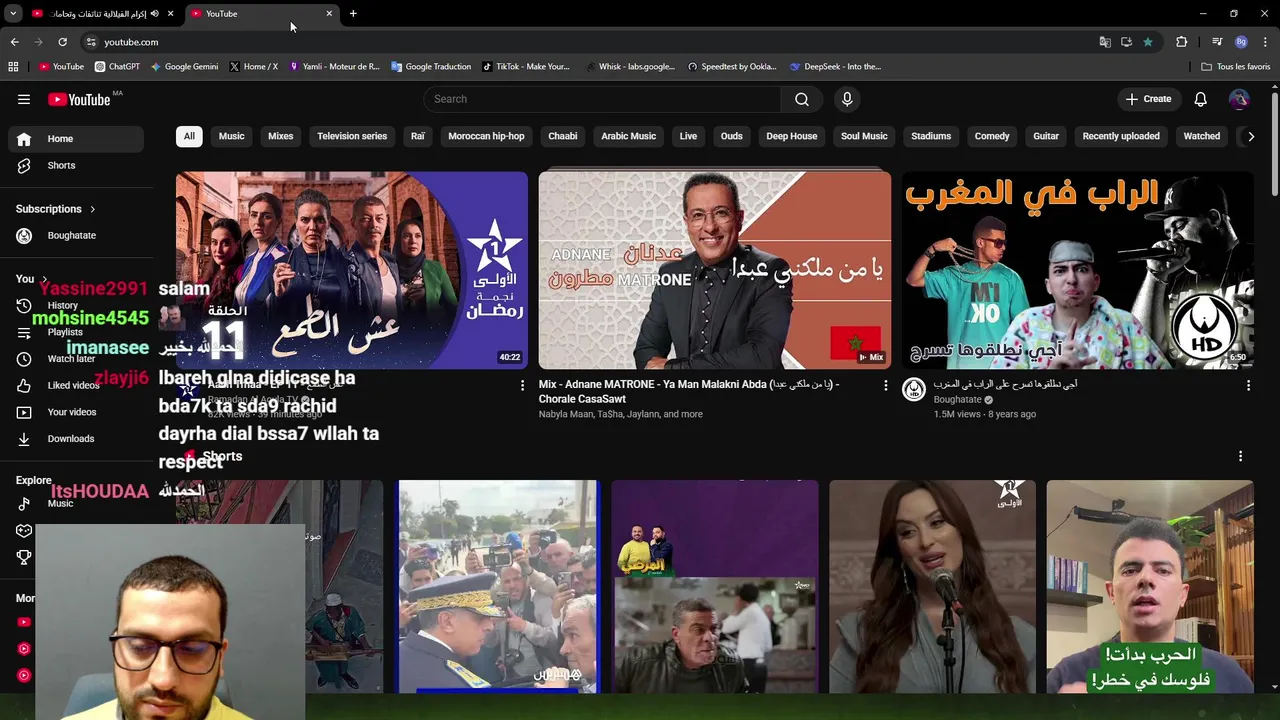Viewport: 1280px width, 720px height.
Task: Select the Live filter chip
Action: tap(688, 136)
